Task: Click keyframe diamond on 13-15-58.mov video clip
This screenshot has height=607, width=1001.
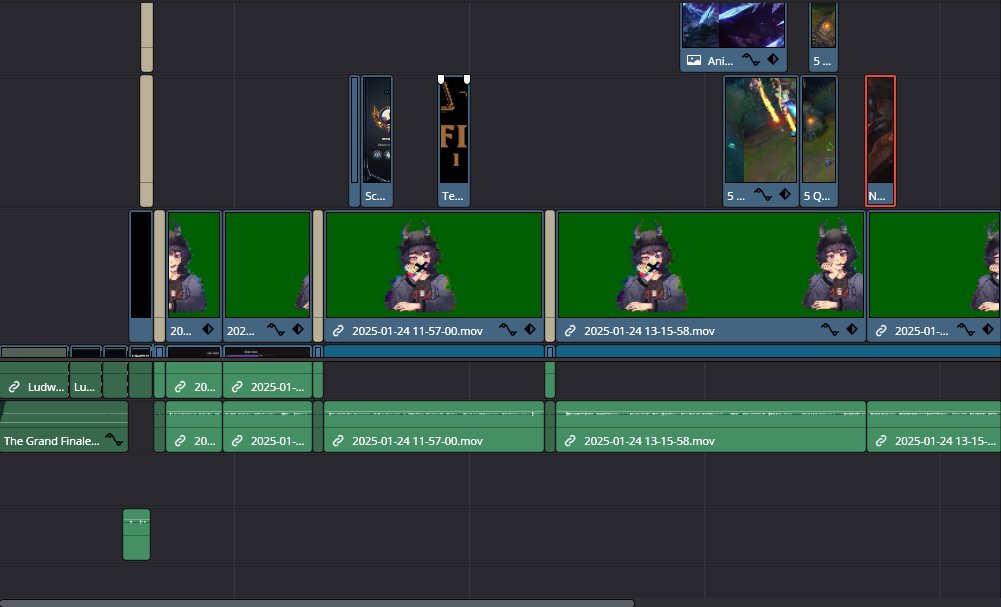Action: click(x=852, y=329)
